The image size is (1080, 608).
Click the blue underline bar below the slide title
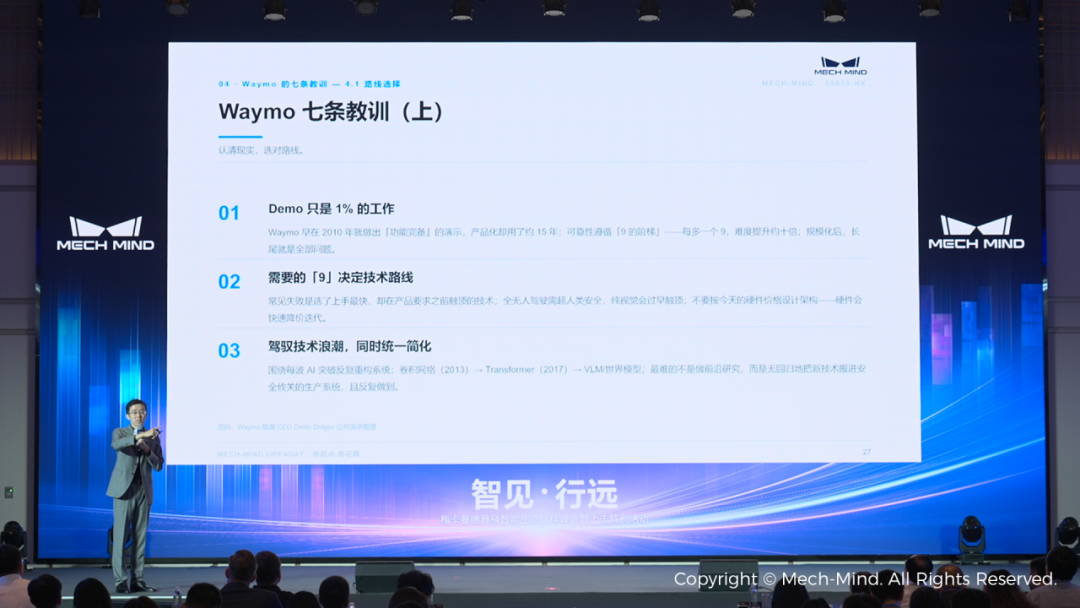coord(240,136)
